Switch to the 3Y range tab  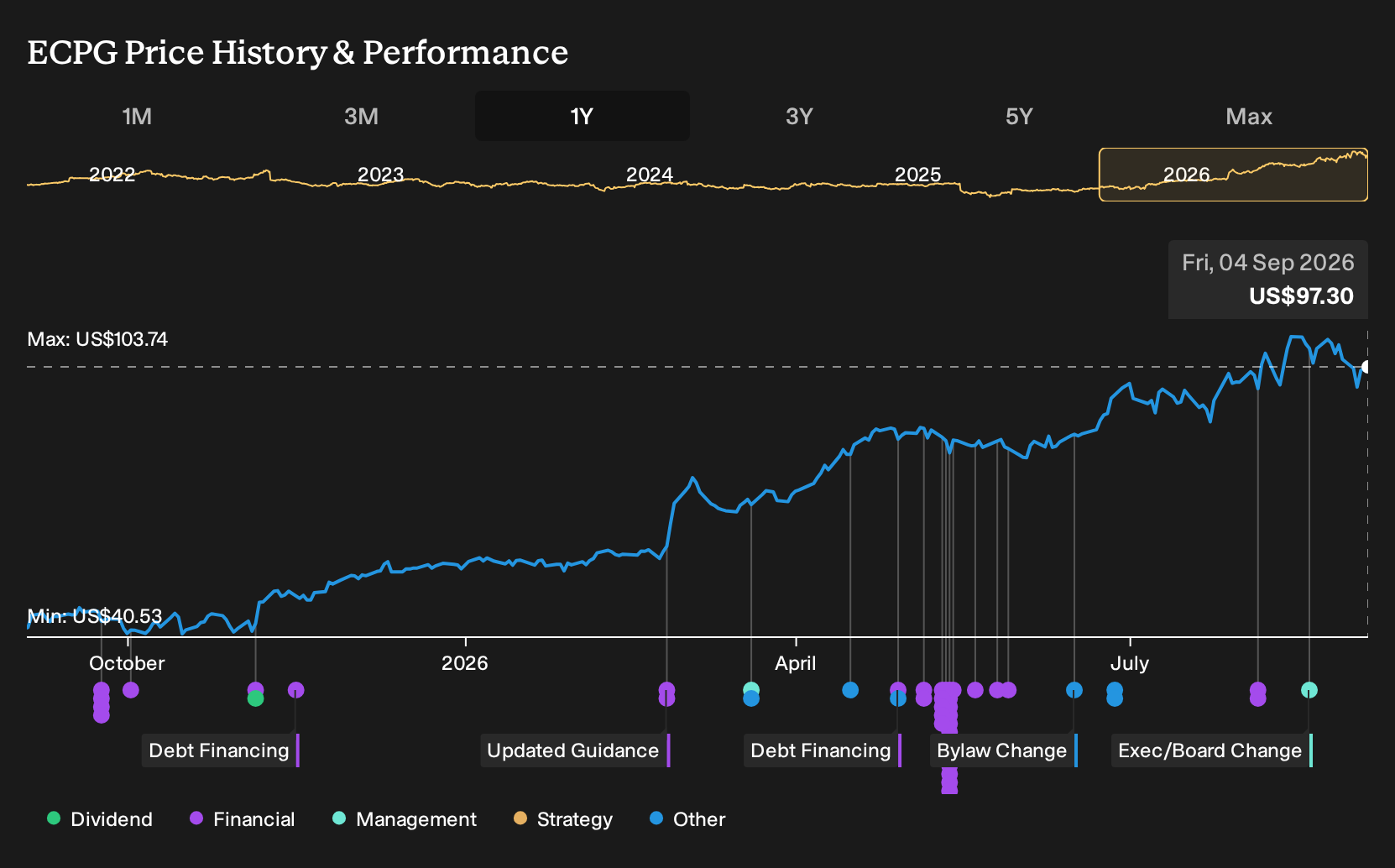coord(799,116)
